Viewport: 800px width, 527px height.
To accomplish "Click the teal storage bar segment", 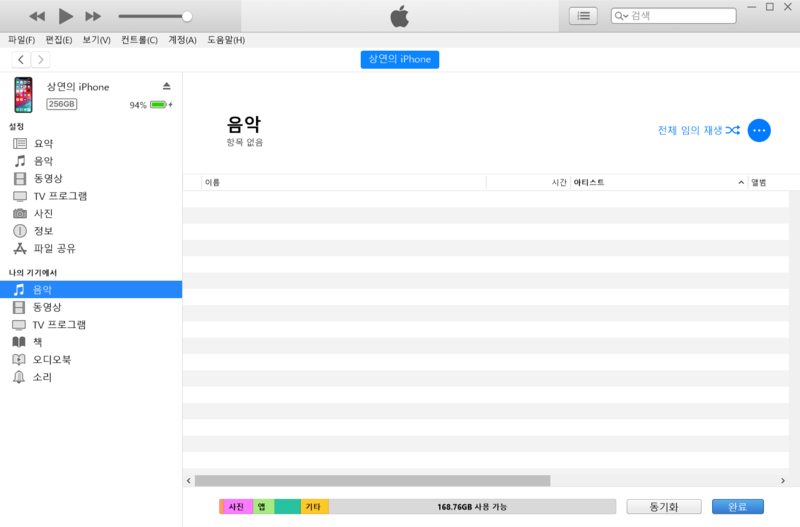I will click(288, 507).
